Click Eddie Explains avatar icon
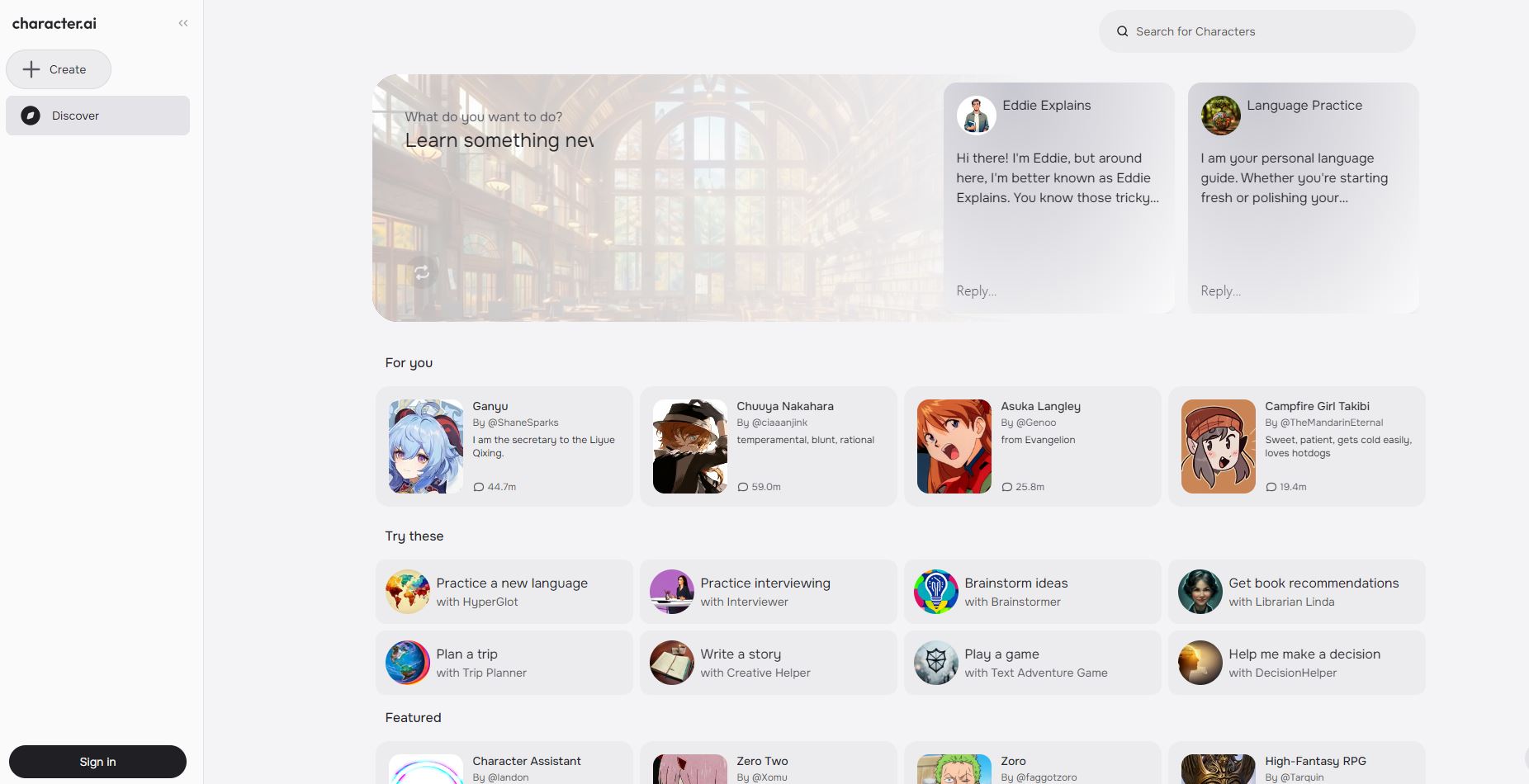Image resolution: width=1529 pixels, height=784 pixels. click(x=976, y=116)
